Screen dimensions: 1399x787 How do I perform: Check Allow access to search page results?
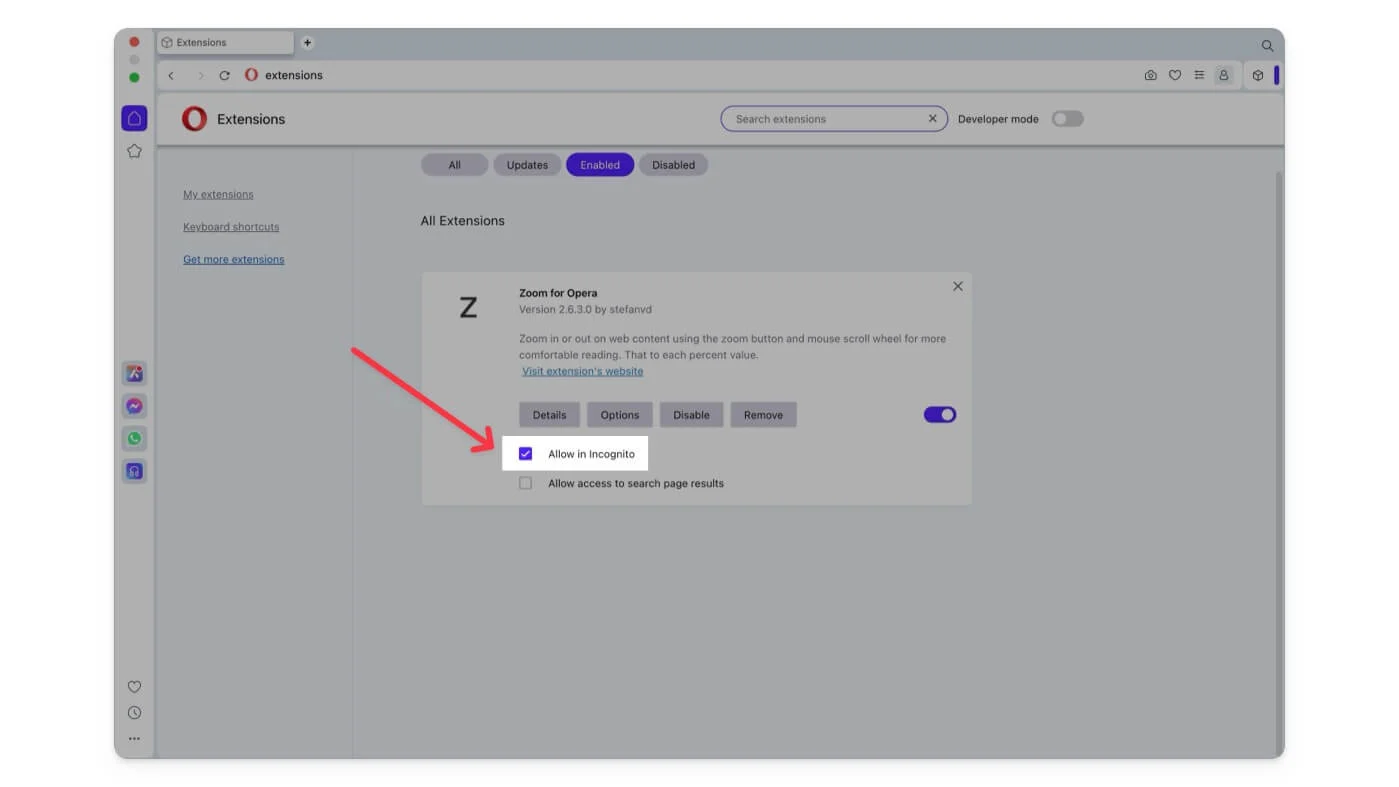click(x=526, y=483)
